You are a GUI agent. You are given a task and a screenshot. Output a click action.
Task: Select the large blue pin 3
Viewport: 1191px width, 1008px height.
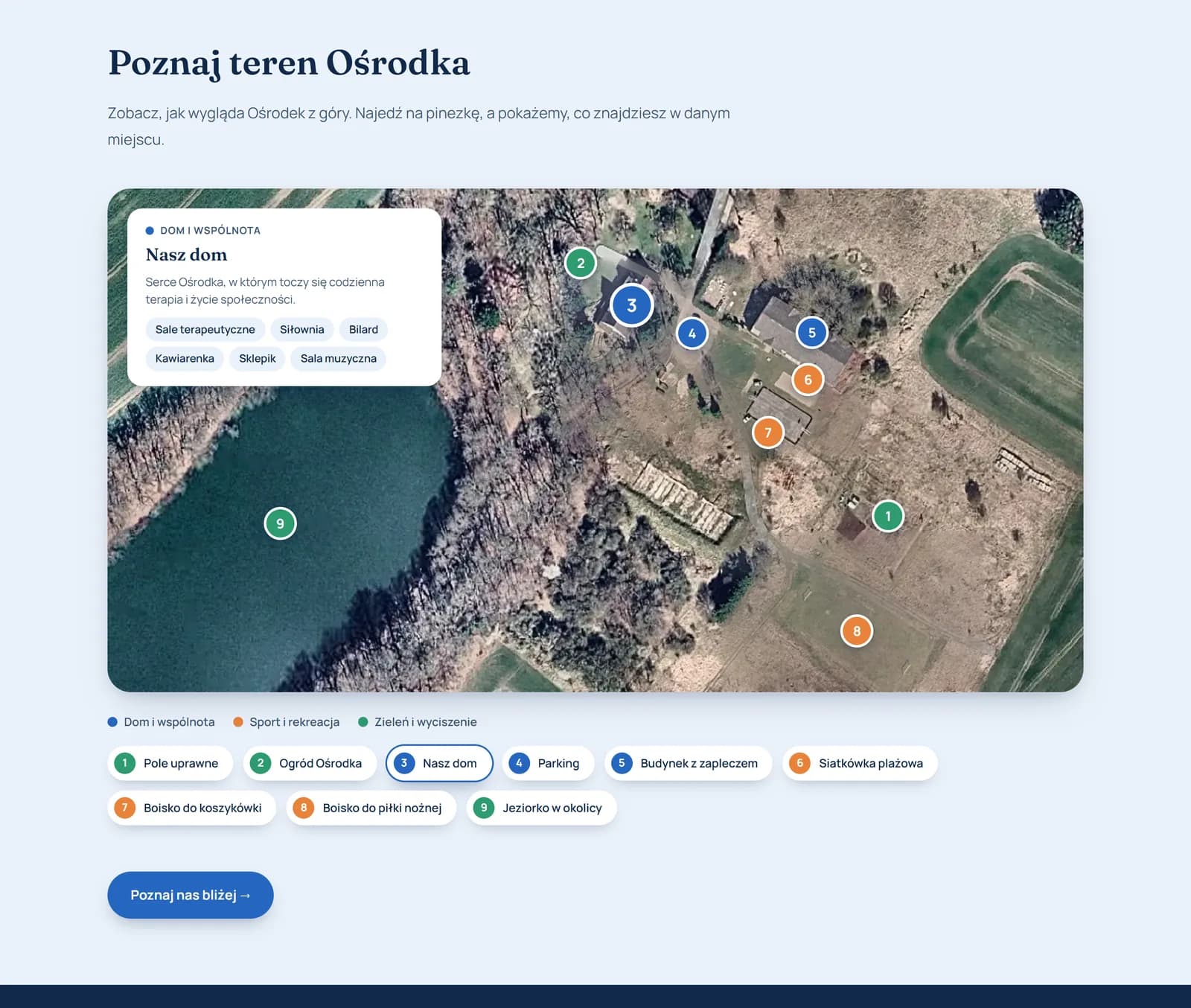click(x=632, y=305)
